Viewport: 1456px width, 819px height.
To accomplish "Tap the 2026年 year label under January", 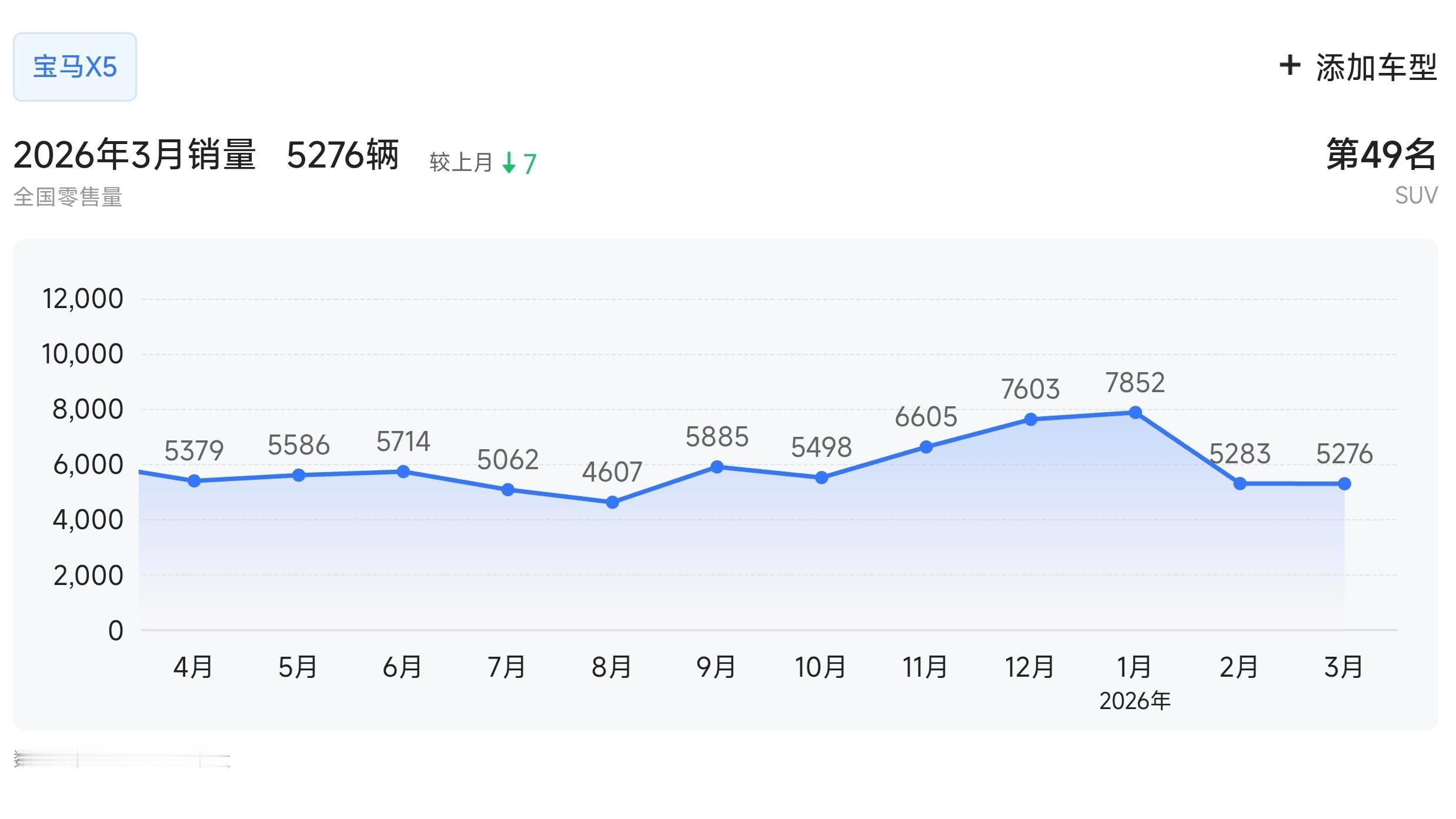I will pos(1134,701).
